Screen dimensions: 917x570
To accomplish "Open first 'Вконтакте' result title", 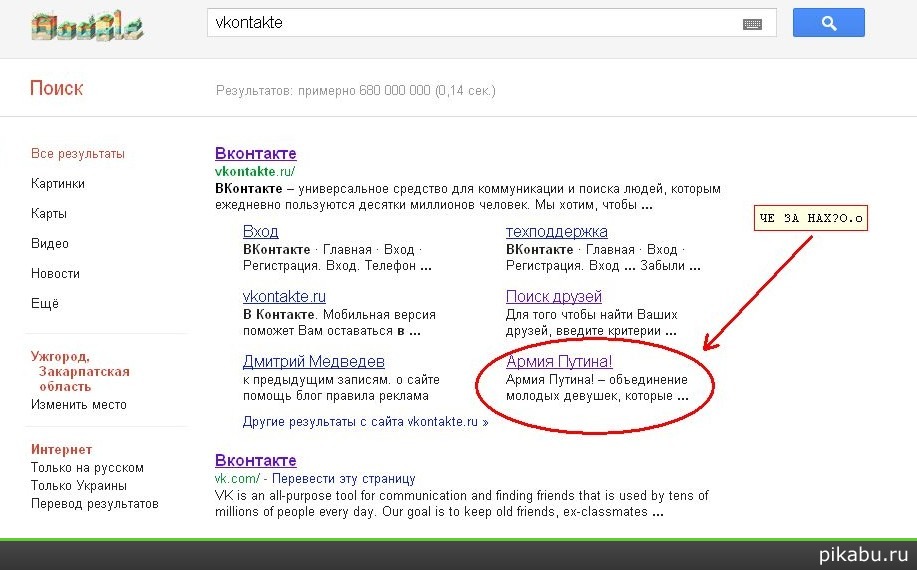I will [255, 154].
